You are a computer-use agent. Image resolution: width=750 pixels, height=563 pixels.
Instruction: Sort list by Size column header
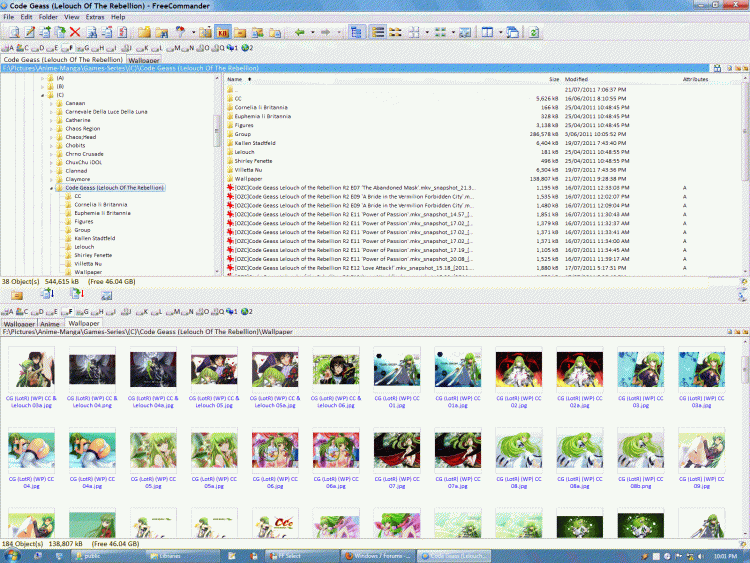tap(554, 79)
